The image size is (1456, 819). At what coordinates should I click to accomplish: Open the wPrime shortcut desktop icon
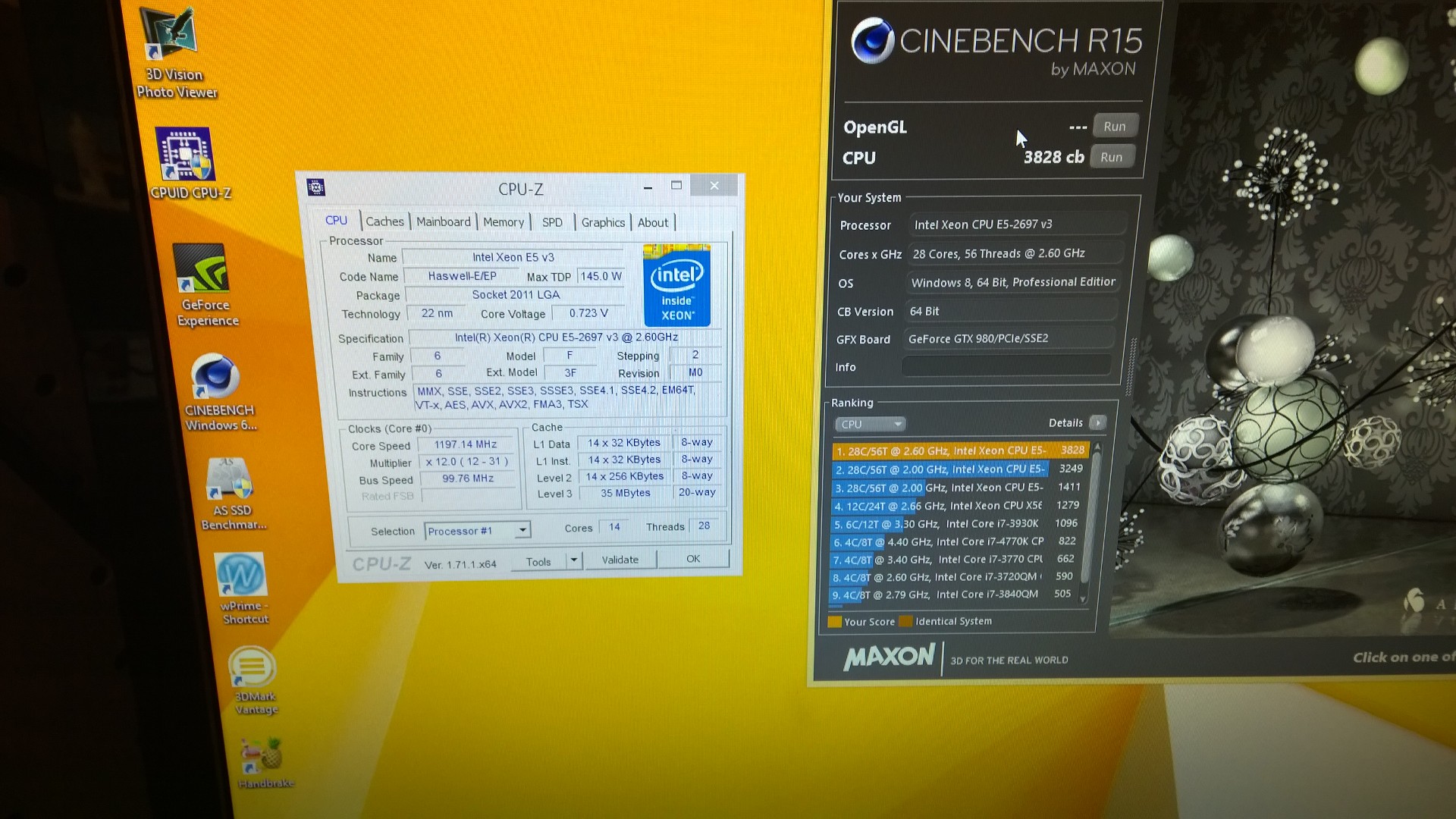pos(243,588)
